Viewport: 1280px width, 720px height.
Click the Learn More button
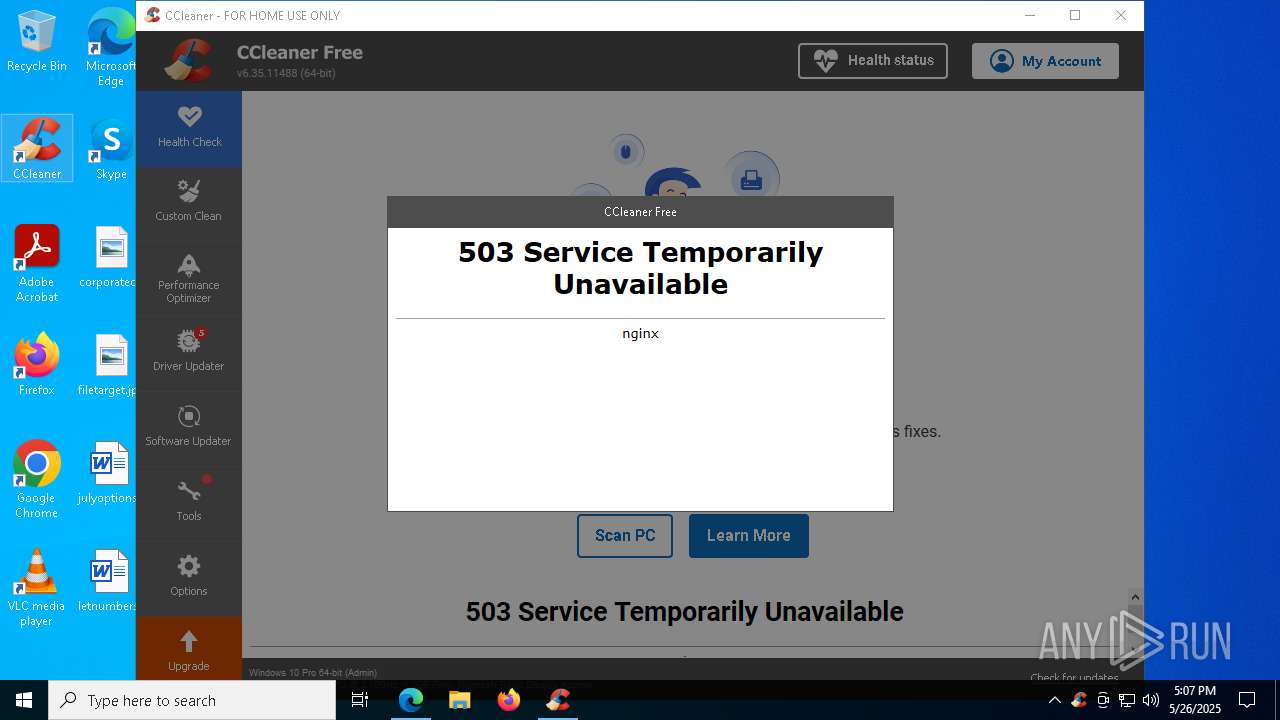(749, 536)
